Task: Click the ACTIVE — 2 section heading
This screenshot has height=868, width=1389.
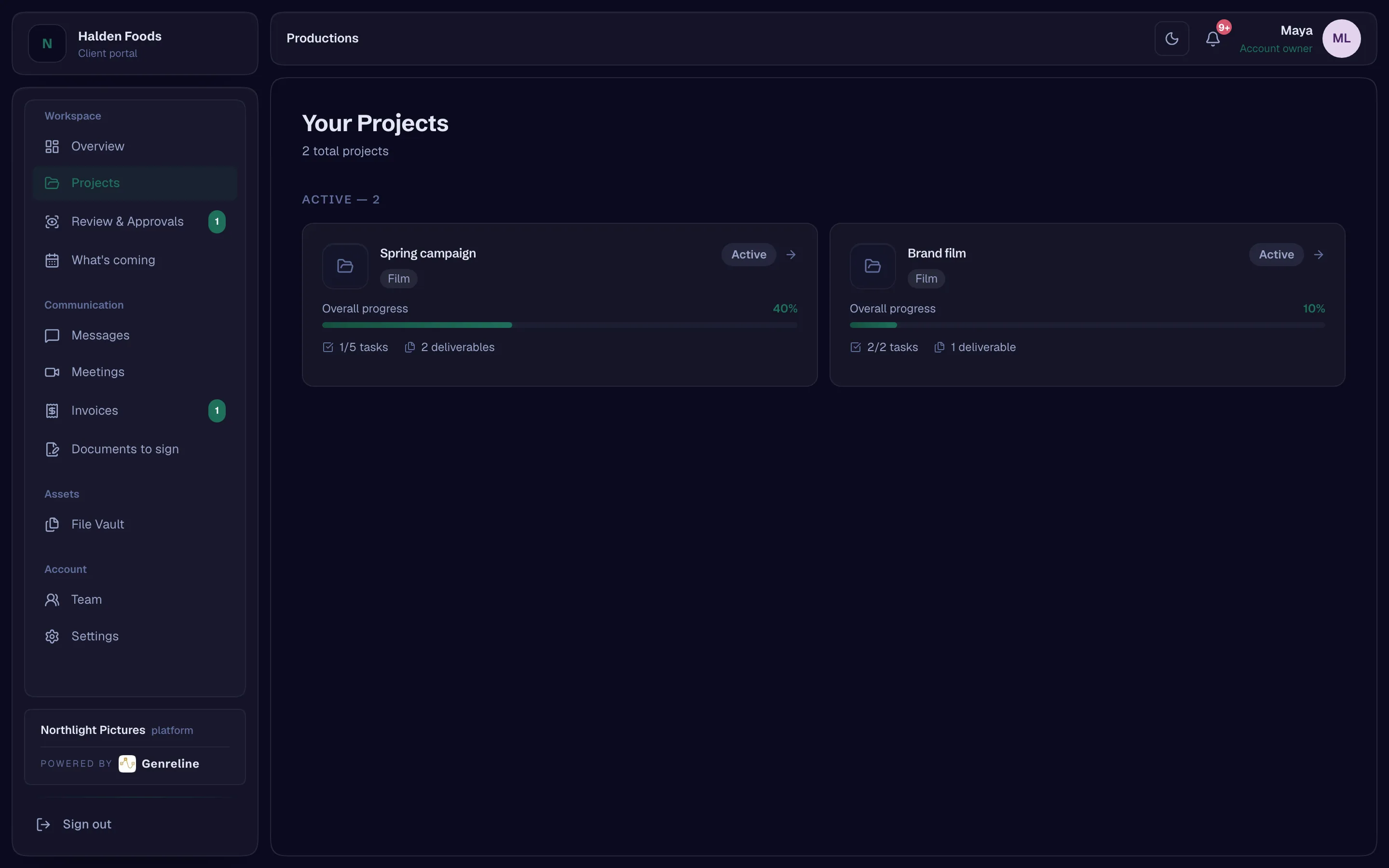Action: tap(341, 200)
